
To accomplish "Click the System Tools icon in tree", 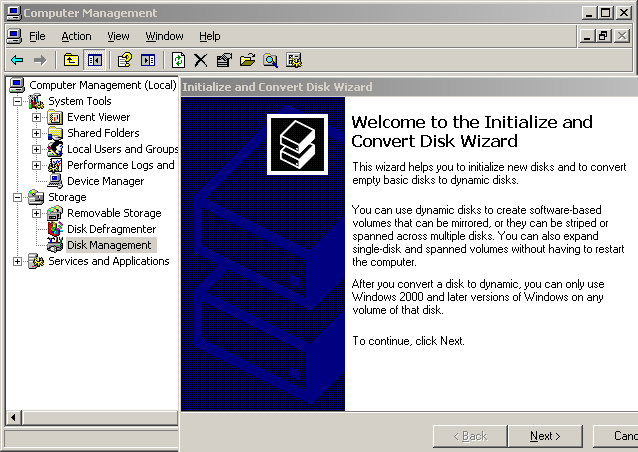I will tap(36, 101).
